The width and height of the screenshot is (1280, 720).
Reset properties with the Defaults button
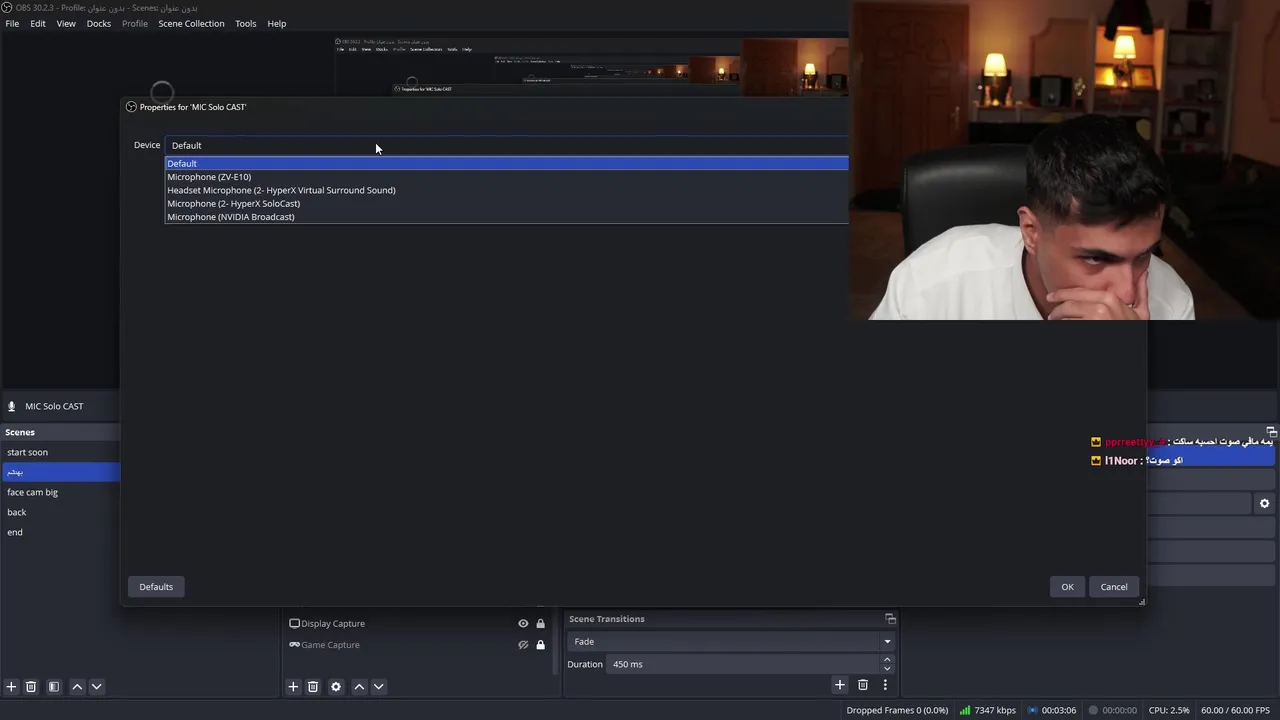click(156, 587)
